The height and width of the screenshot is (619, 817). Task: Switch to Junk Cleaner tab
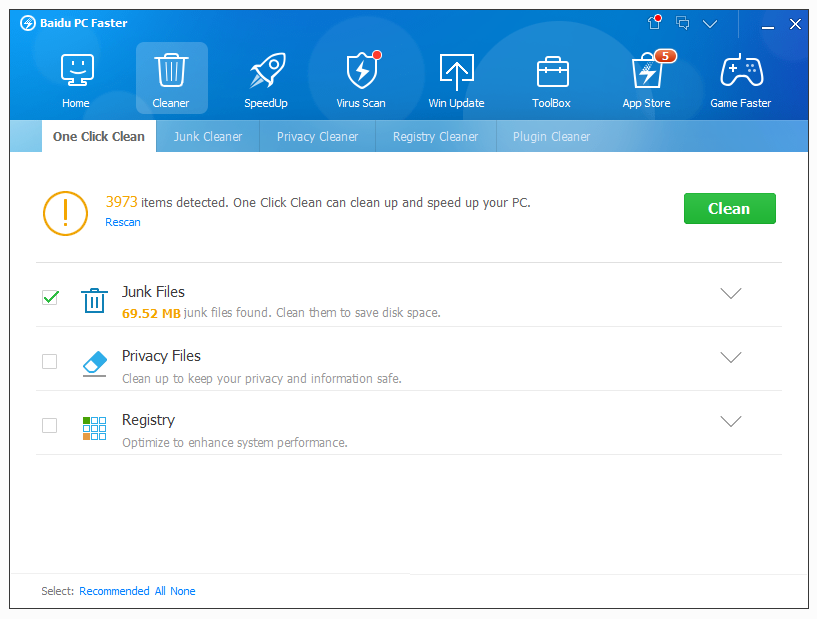coord(208,137)
